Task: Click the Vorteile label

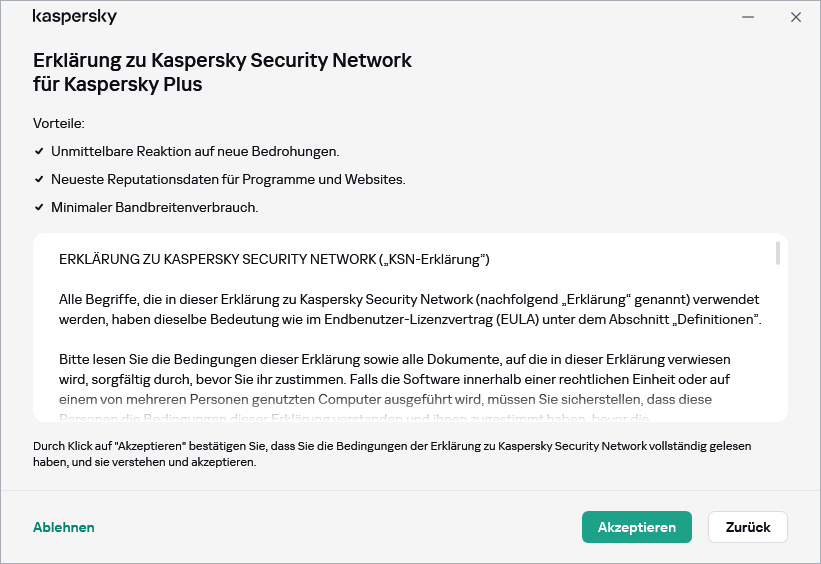Action: click(59, 123)
